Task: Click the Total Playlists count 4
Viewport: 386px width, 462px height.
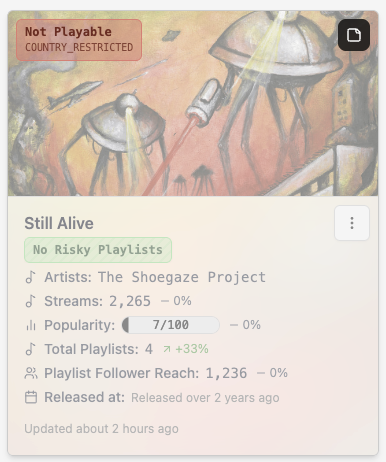Action: point(149,349)
